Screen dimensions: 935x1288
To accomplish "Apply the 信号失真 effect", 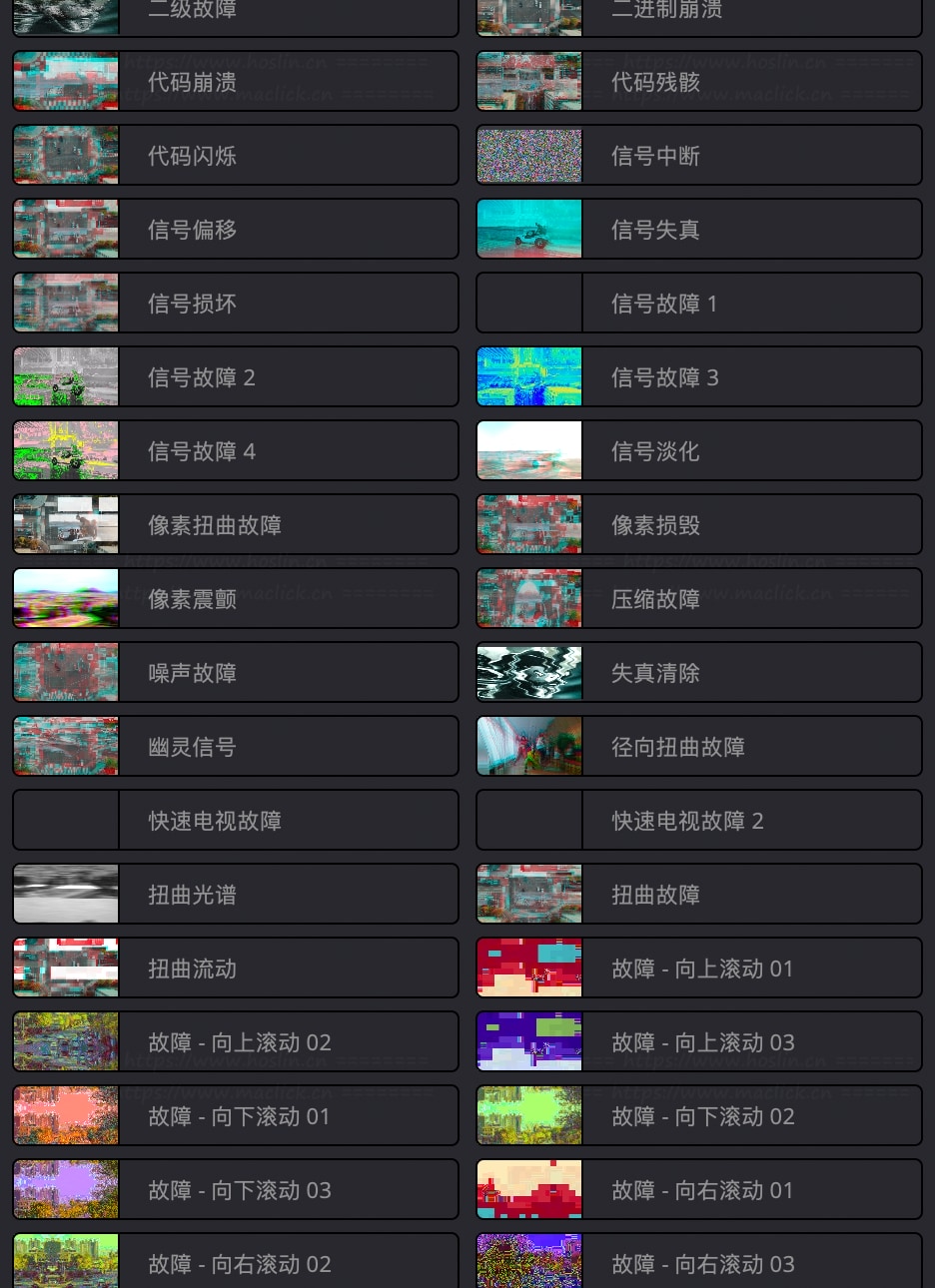I will (699, 229).
